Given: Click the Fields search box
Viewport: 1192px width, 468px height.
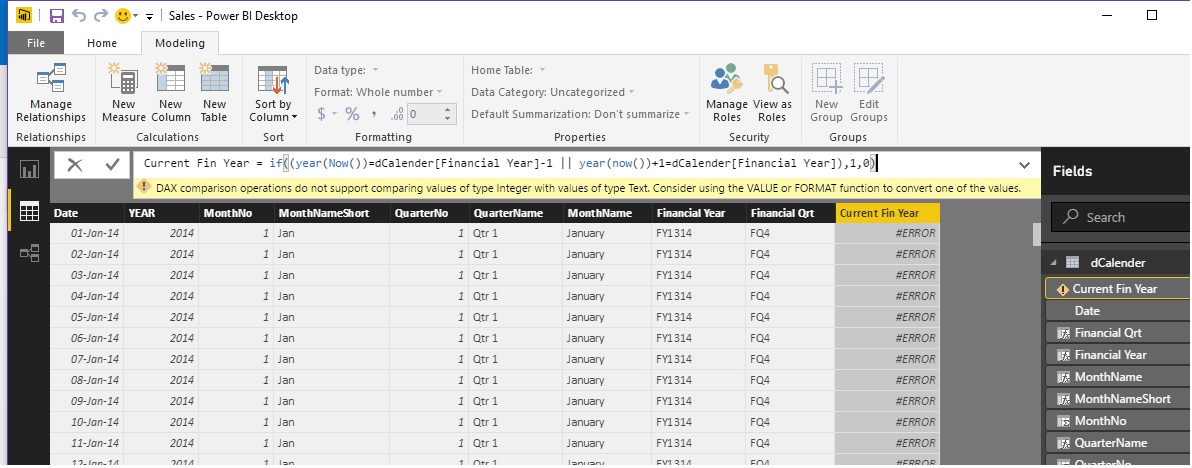Looking at the screenshot, I should tap(1121, 217).
